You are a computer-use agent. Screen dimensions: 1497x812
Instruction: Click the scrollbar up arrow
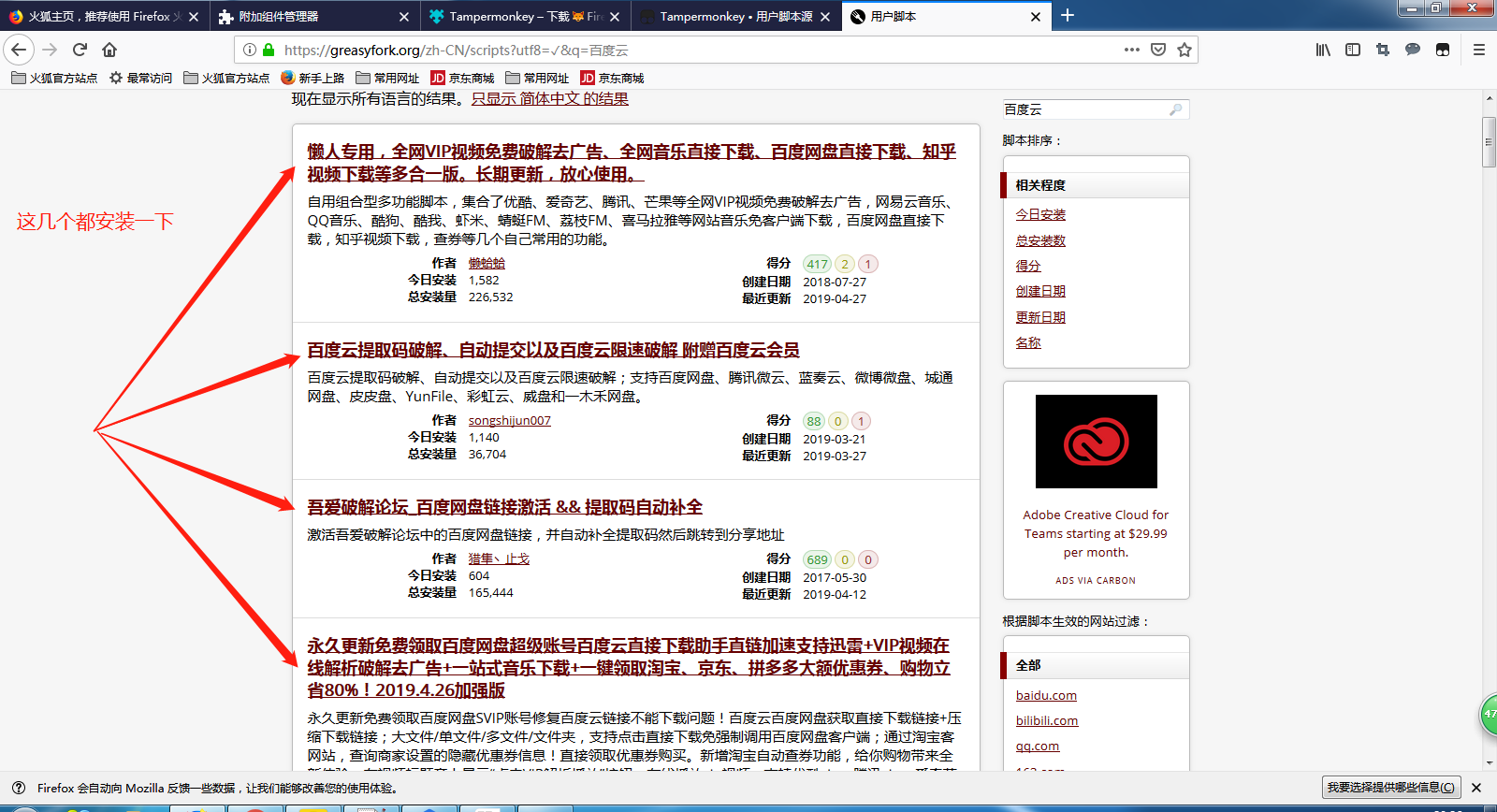click(x=1489, y=97)
